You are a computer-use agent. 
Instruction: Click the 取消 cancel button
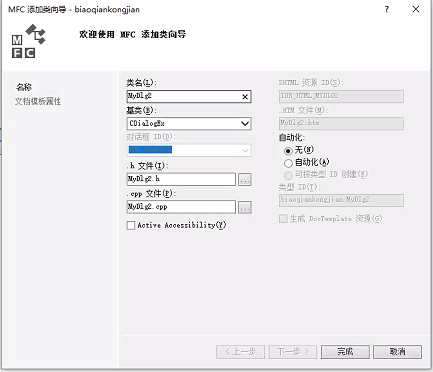(398, 352)
